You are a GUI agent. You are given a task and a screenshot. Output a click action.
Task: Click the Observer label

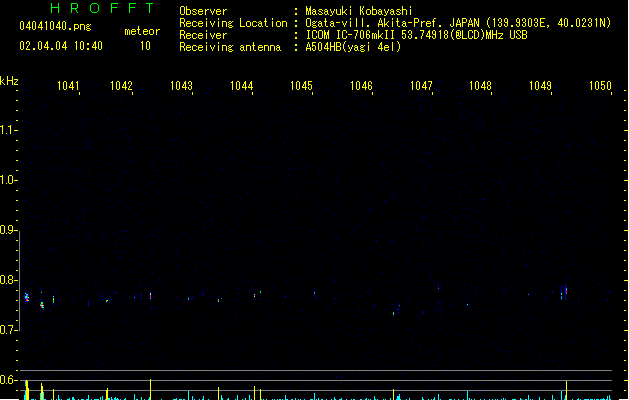pyautogui.click(x=203, y=11)
